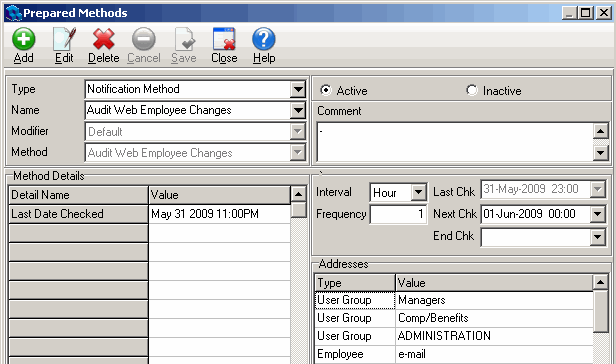Open the Name dropdown arrow
Viewport: 616px width, 364px height.
[298, 110]
